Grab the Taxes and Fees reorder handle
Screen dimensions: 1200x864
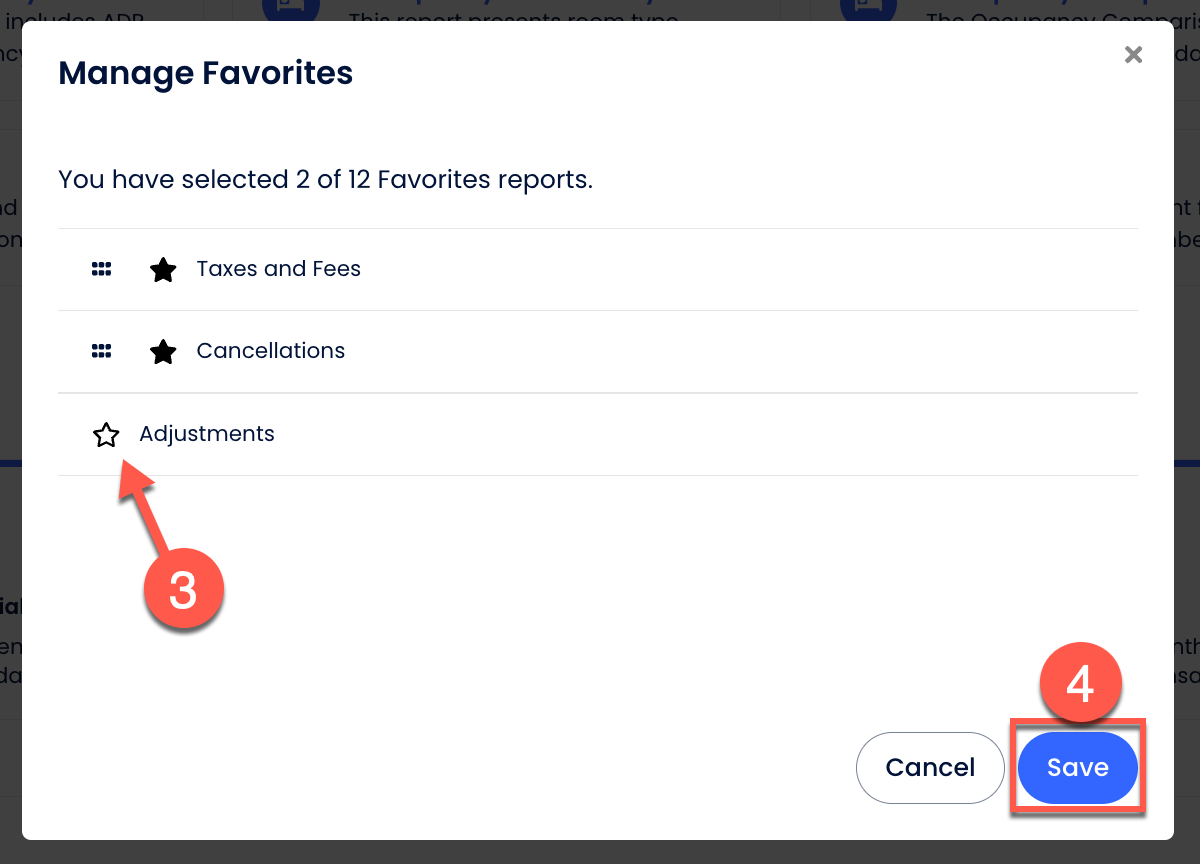[101, 270]
